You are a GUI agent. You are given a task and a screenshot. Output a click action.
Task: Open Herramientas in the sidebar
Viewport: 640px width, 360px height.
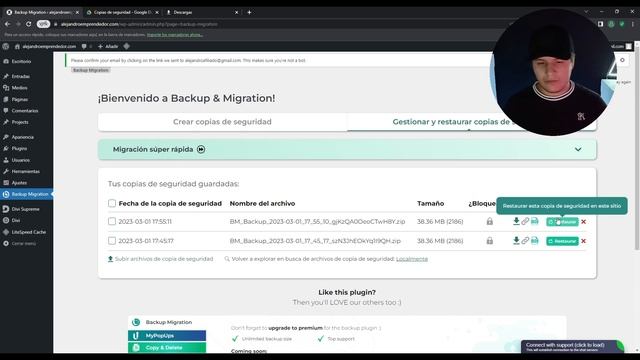[x=26, y=171]
